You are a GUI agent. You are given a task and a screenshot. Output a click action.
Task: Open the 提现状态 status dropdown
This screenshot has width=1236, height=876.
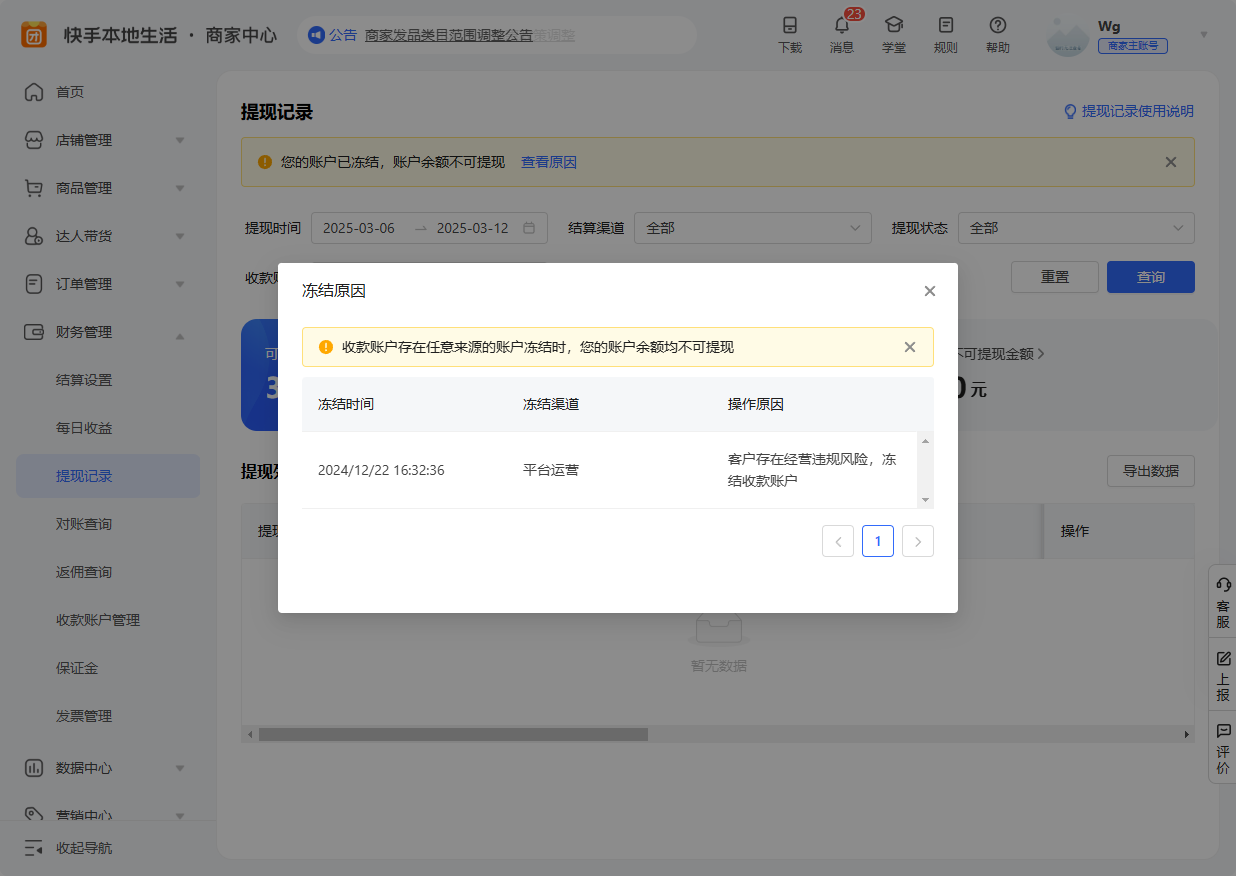click(1076, 228)
